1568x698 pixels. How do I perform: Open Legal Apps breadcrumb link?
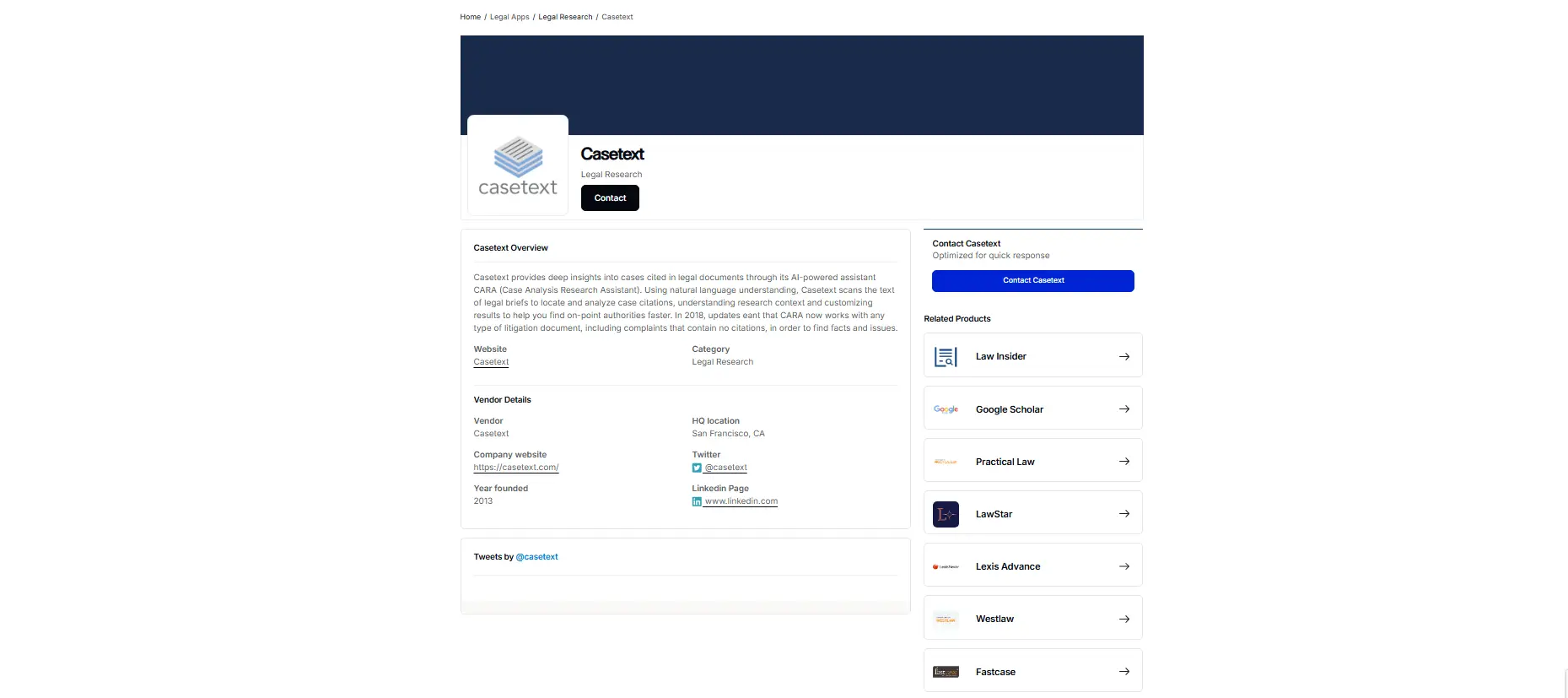[x=509, y=17]
